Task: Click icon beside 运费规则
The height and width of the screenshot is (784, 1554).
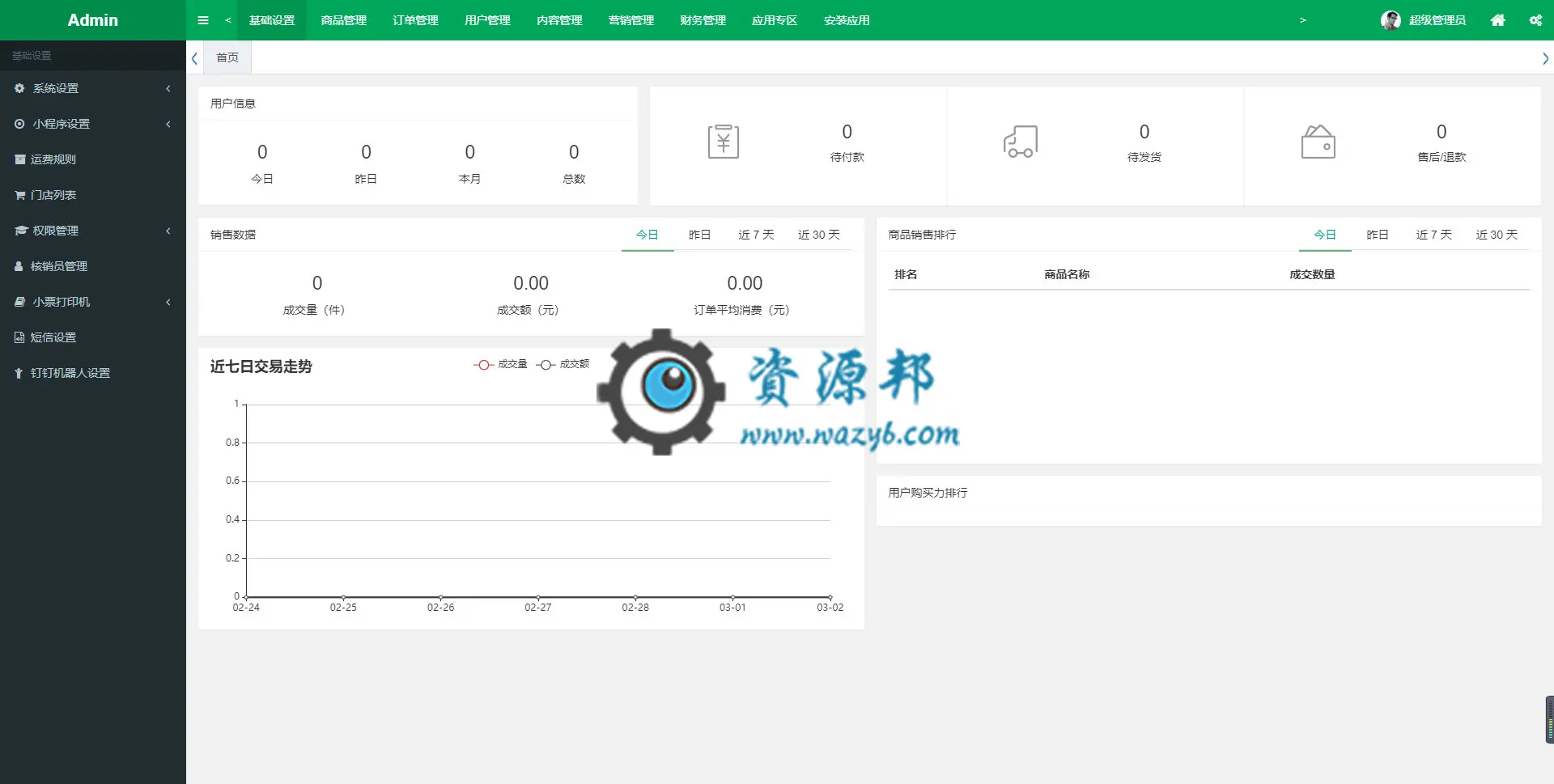Action: 19,159
